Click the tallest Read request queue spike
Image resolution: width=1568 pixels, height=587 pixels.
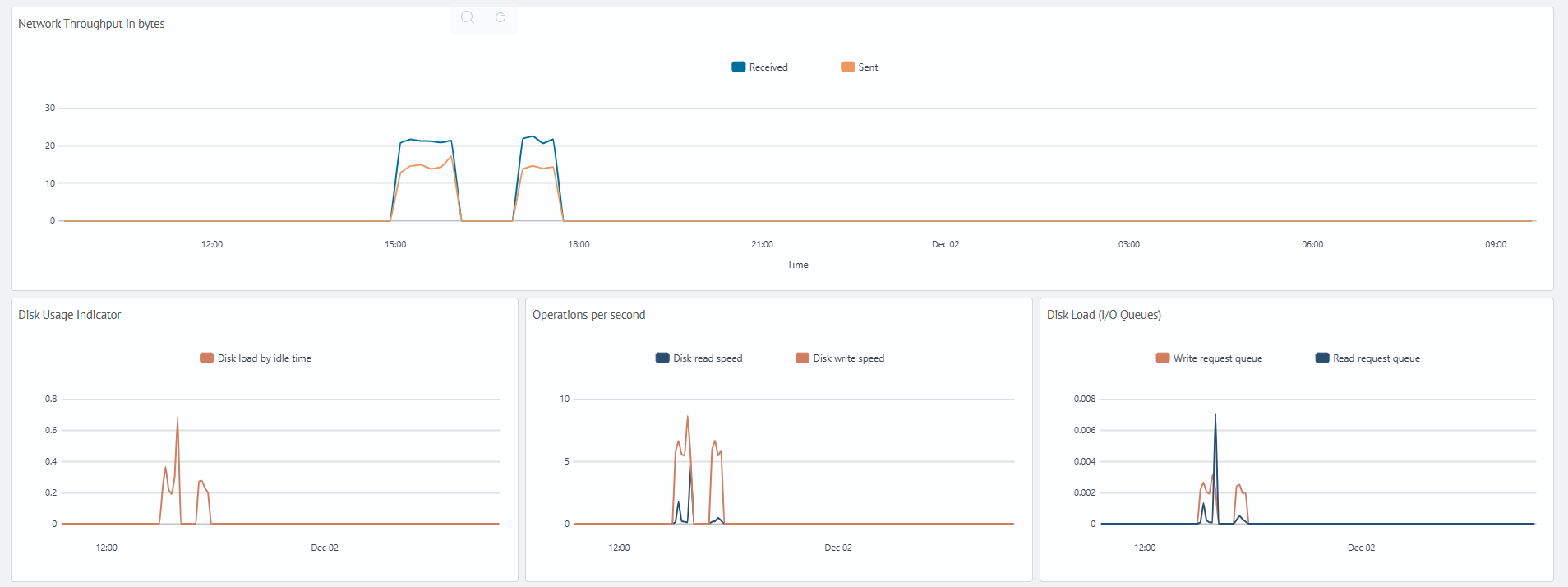pyautogui.click(x=1215, y=414)
